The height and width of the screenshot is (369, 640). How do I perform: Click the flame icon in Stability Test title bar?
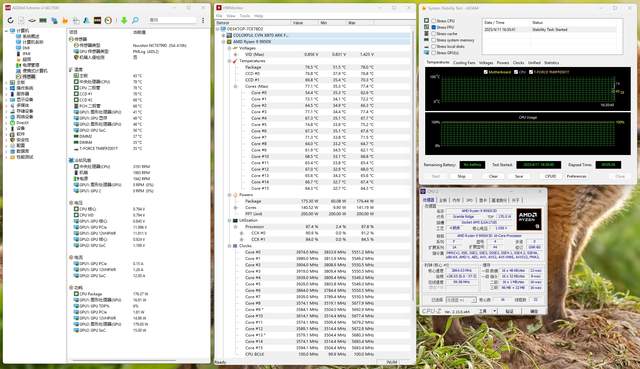tap(424, 8)
